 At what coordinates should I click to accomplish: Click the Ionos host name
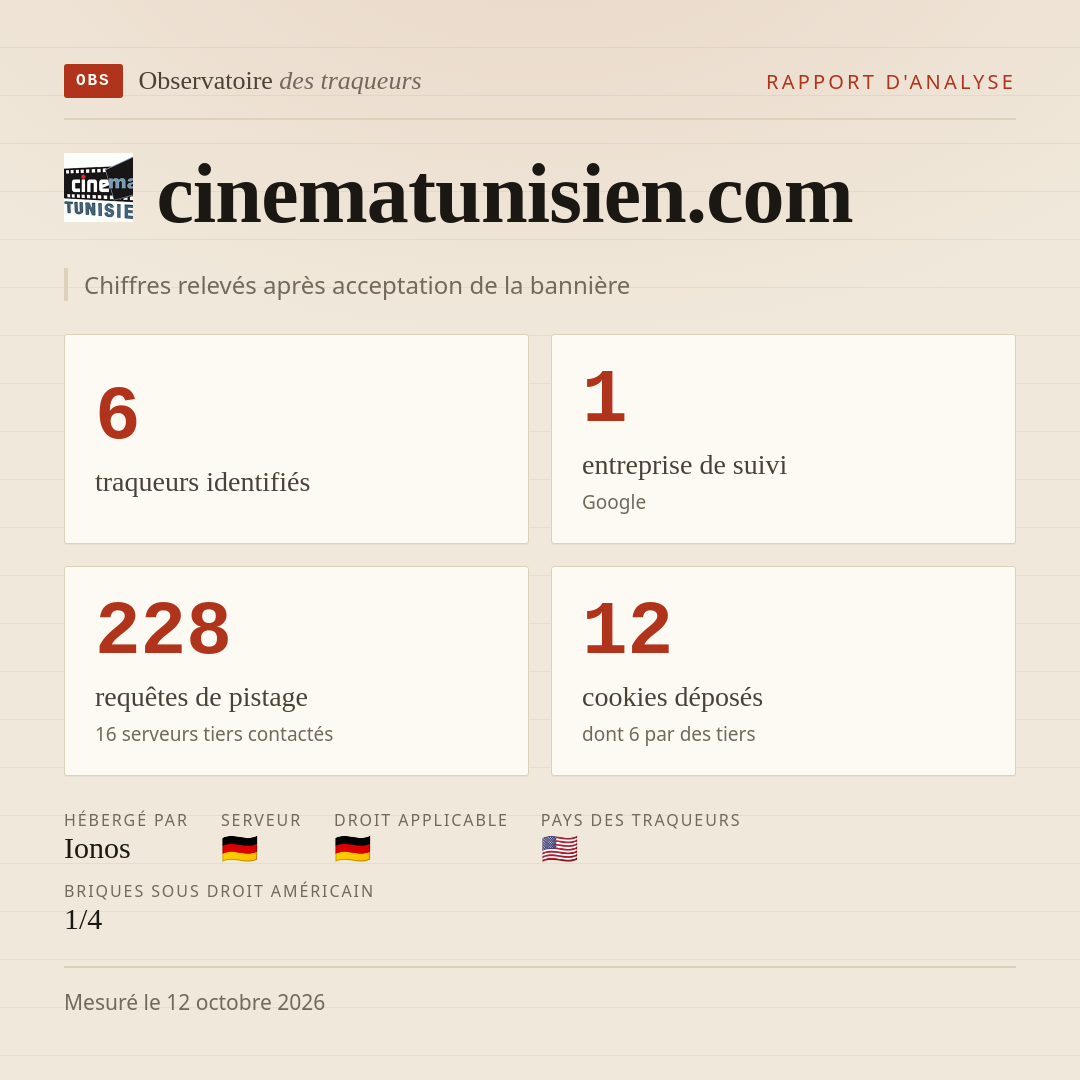click(97, 849)
